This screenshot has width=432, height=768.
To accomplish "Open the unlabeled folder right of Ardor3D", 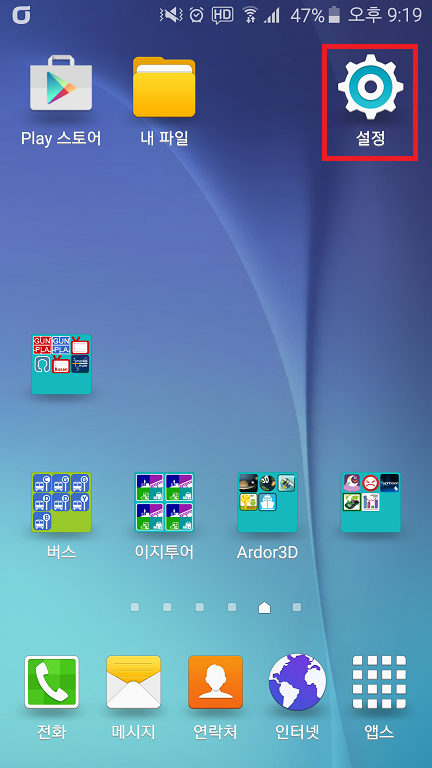I will click(x=370, y=502).
